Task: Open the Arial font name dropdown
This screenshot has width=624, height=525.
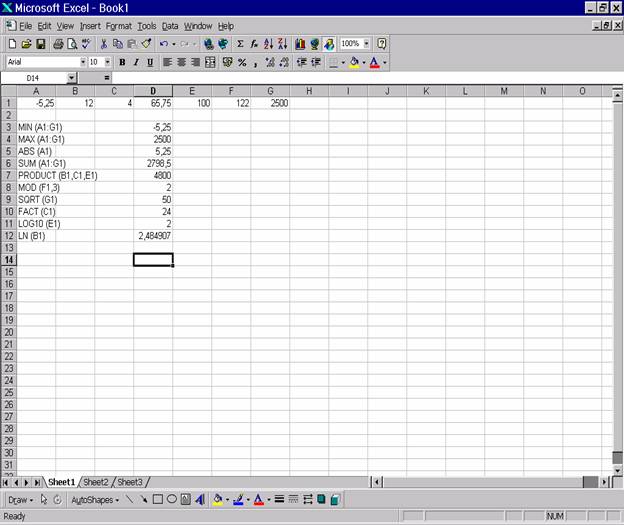Action: [80, 62]
